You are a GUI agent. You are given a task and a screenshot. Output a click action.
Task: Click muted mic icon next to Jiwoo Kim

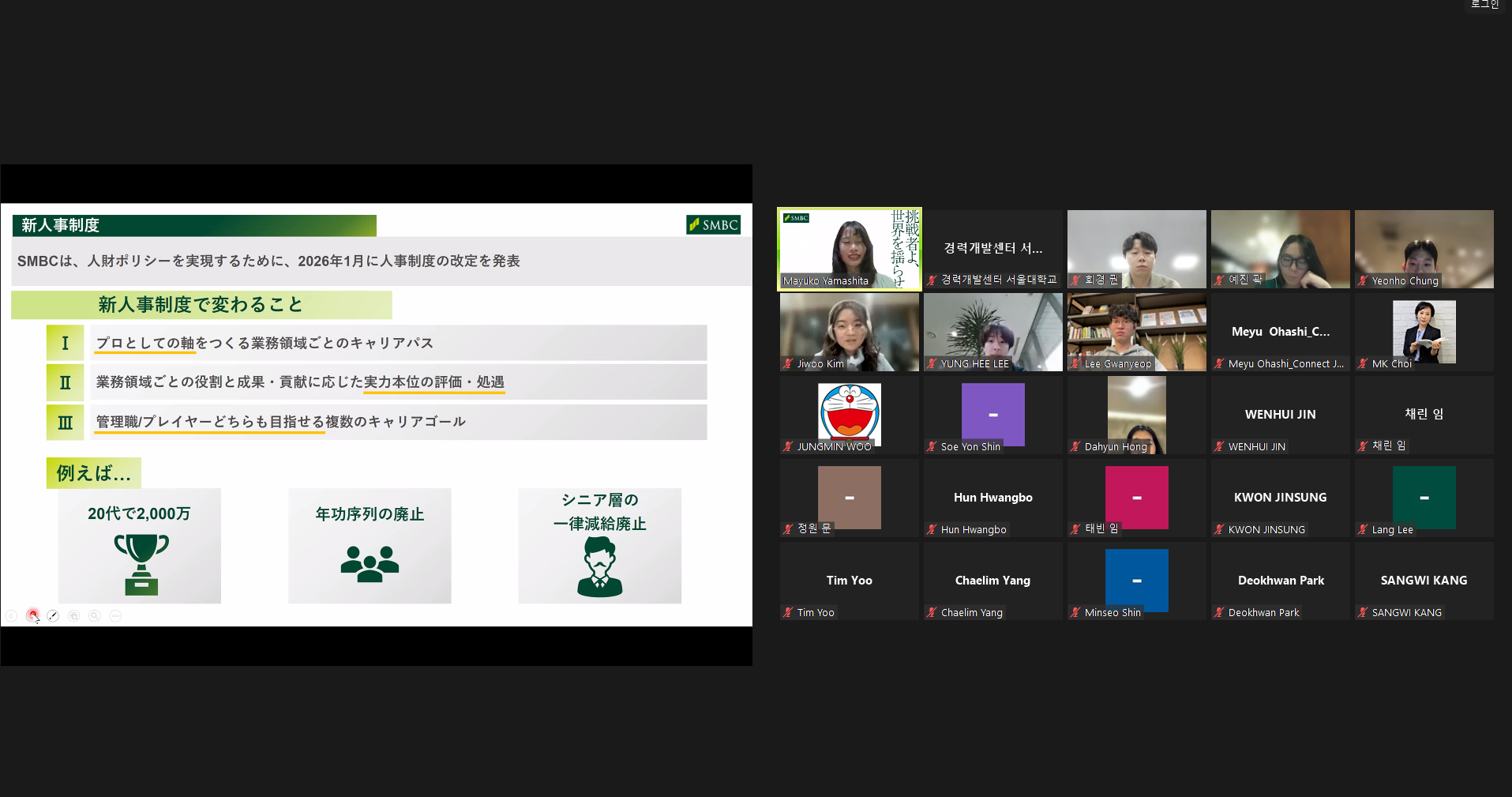[x=789, y=363]
